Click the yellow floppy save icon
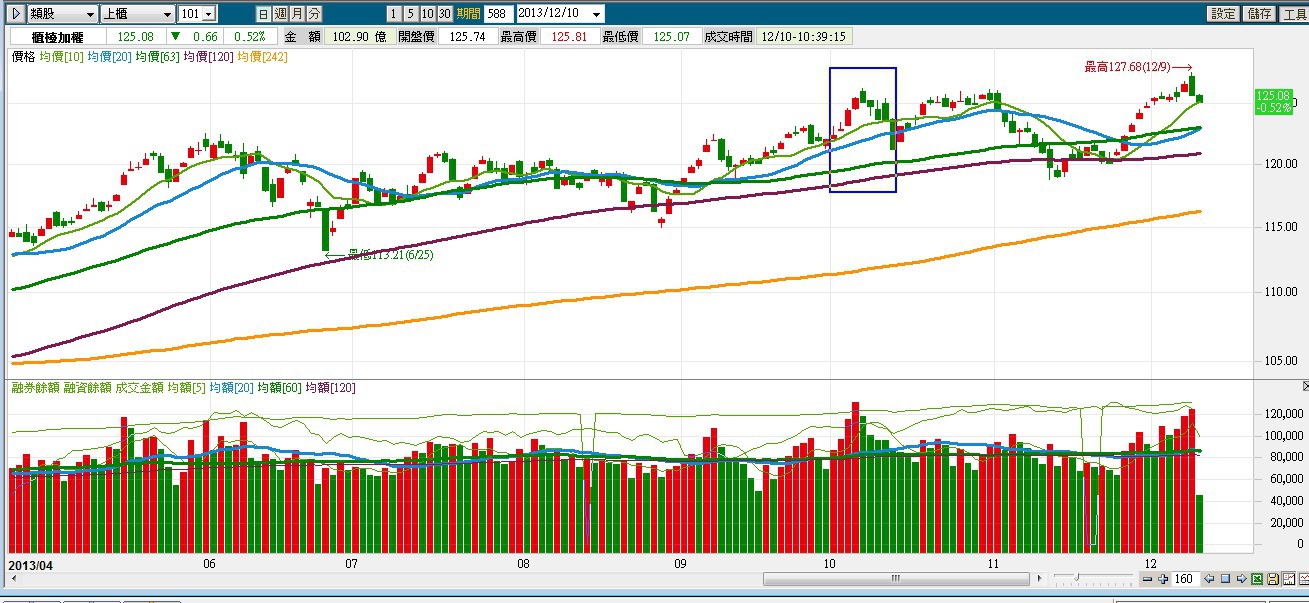 (x=1272, y=579)
